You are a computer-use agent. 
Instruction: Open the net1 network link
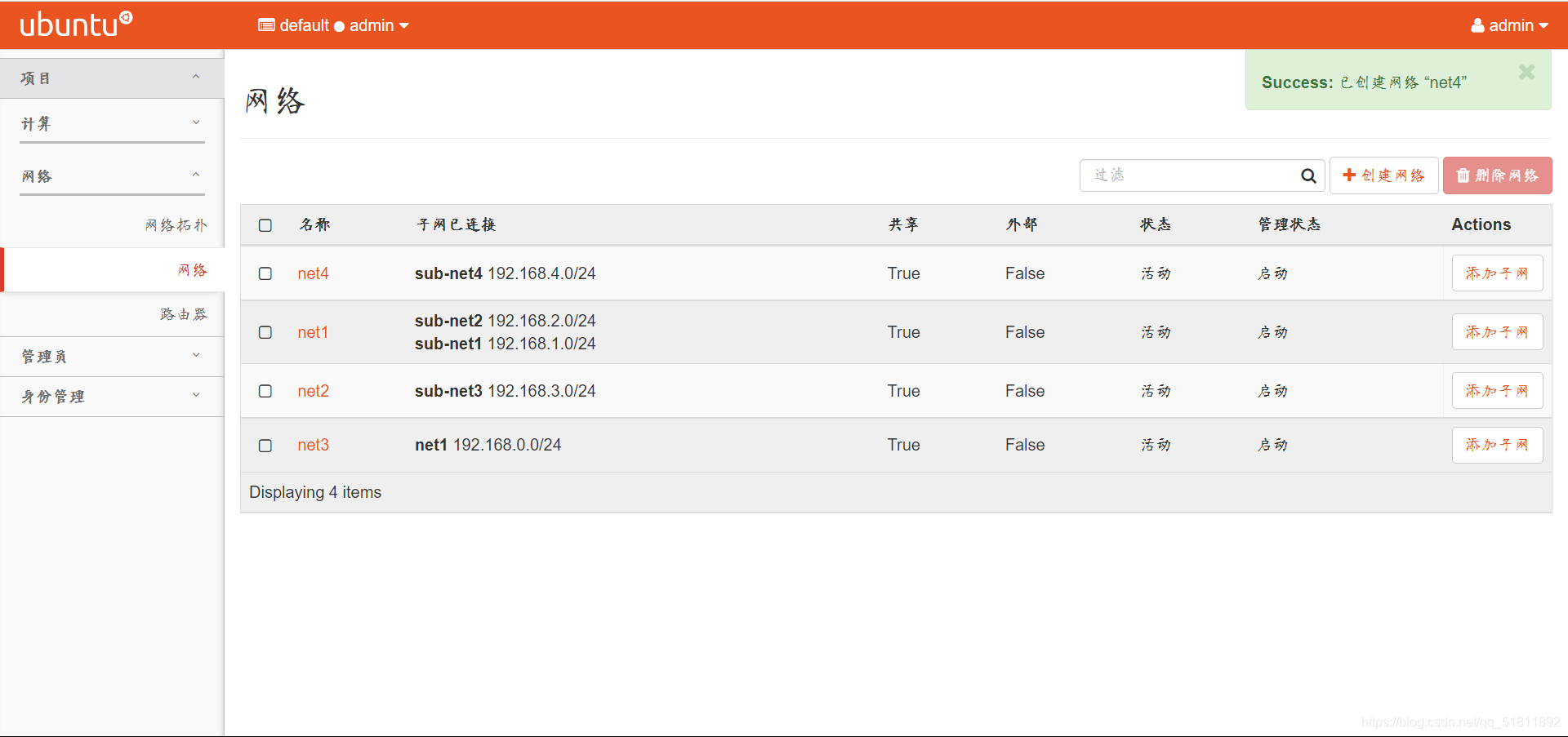(x=313, y=332)
